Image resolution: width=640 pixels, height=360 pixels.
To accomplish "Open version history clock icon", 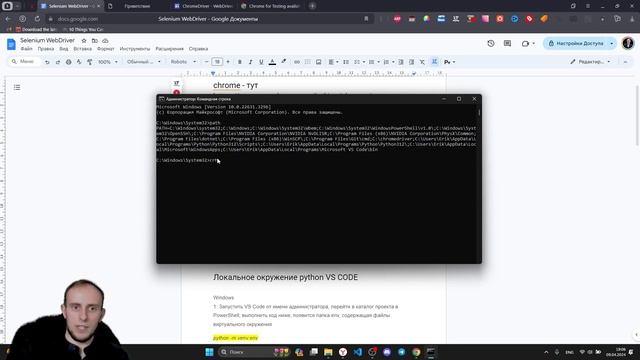I will pos(491,43).
